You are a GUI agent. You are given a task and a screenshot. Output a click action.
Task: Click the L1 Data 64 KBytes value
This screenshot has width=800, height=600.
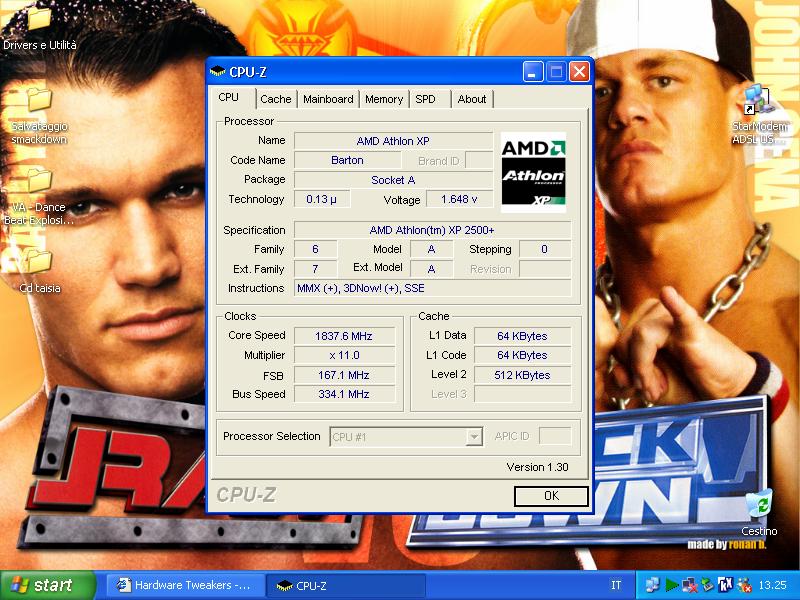[522, 336]
